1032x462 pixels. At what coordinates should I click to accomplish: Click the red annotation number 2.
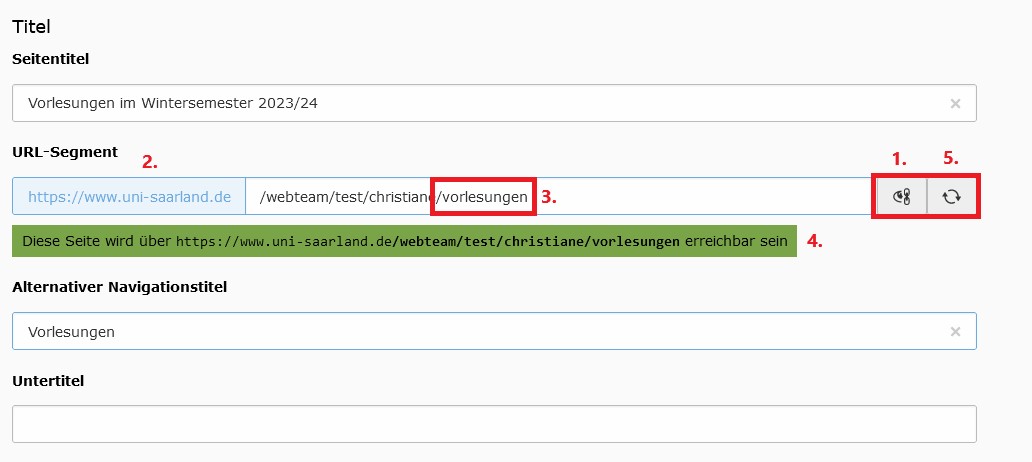pyautogui.click(x=150, y=163)
